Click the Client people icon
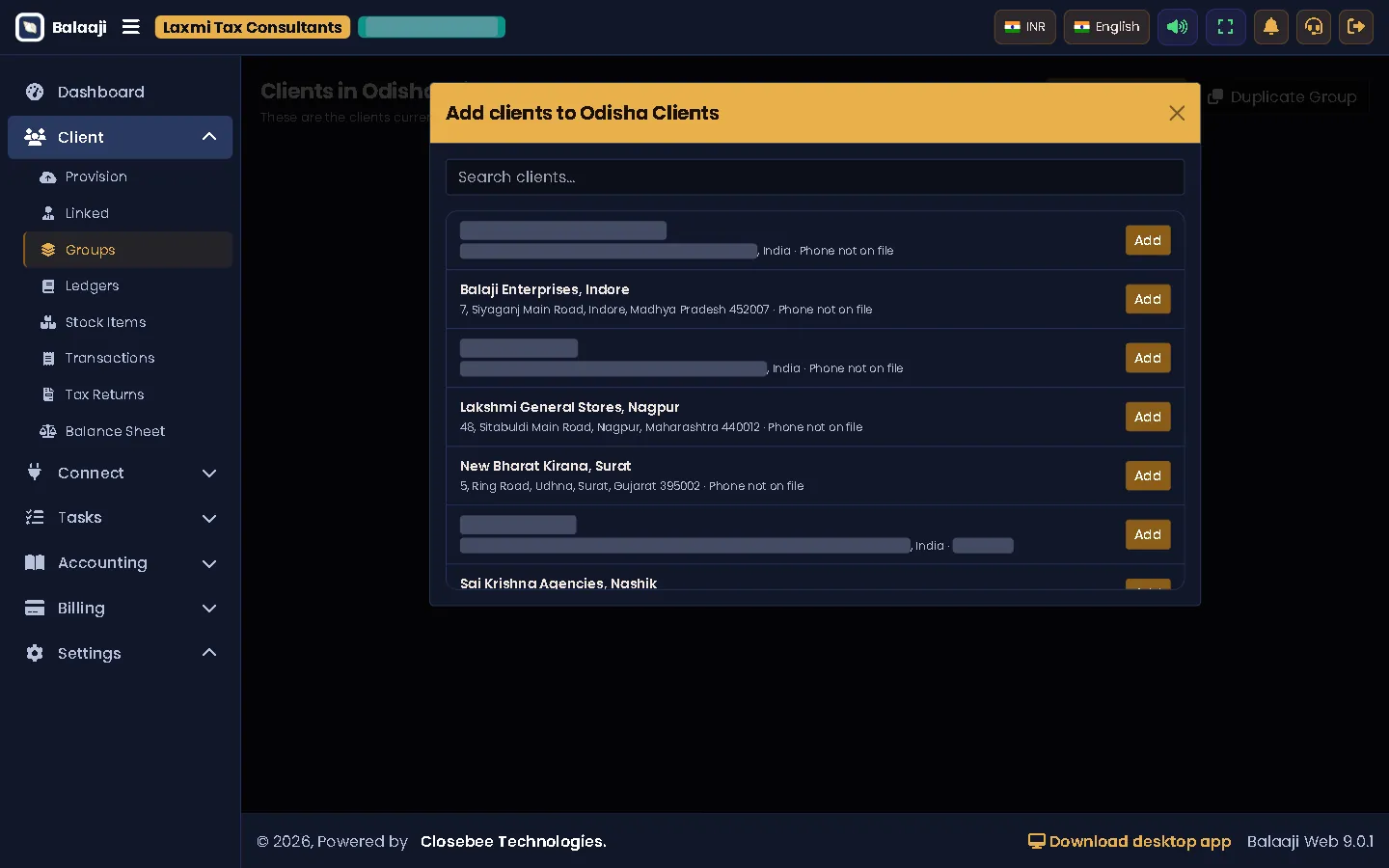 35,137
